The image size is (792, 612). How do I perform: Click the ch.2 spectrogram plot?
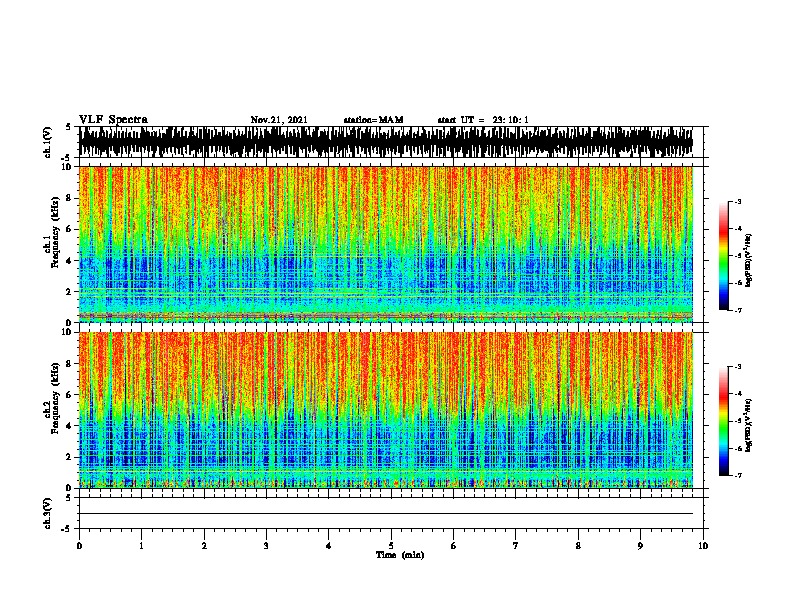click(386, 410)
